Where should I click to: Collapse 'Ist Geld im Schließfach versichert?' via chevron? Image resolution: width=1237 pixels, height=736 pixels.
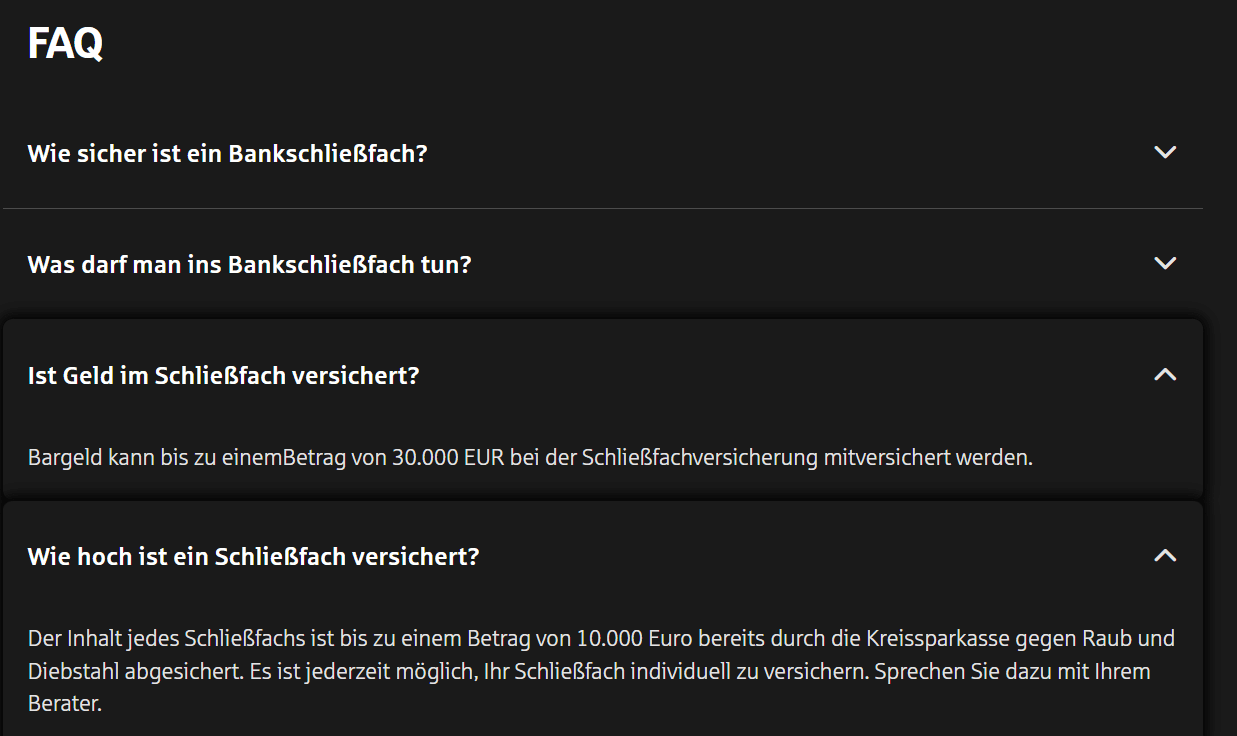pyautogui.click(x=1165, y=375)
